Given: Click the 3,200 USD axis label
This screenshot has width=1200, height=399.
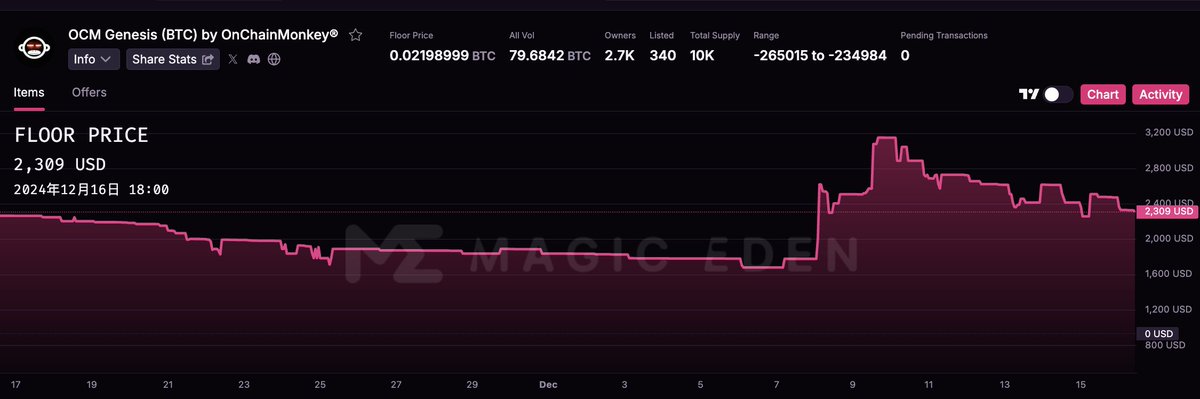Looking at the screenshot, I should 1168,132.
